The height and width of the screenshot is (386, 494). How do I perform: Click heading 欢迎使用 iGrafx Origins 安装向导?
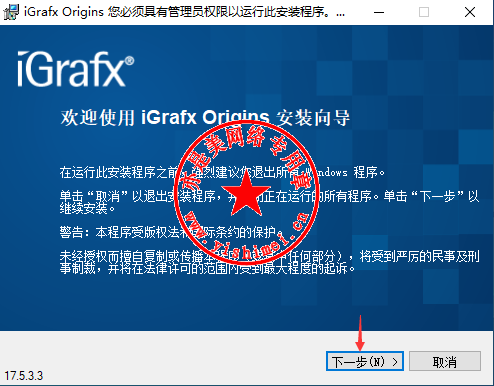pyautogui.click(x=205, y=118)
